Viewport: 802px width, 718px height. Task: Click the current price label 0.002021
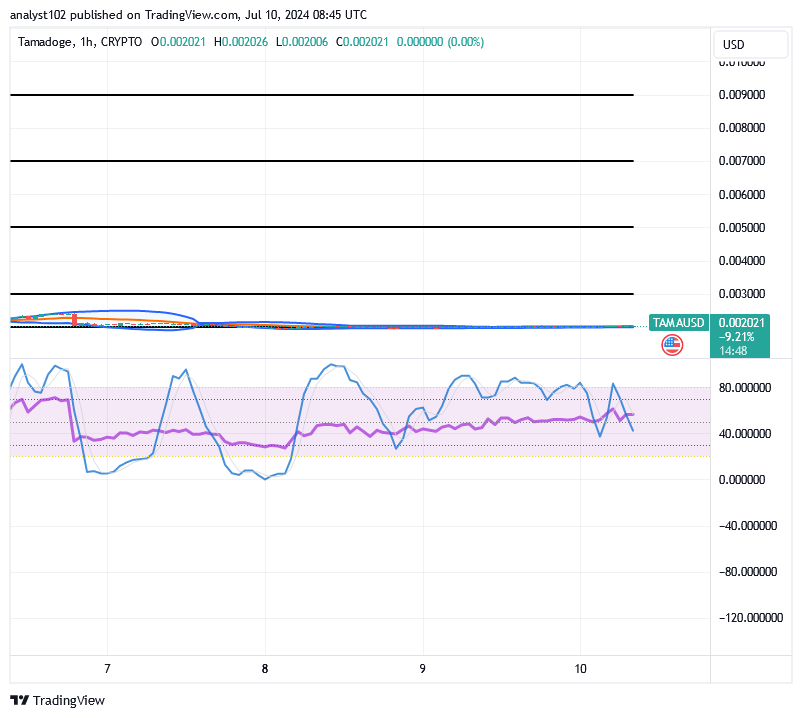coord(741,323)
